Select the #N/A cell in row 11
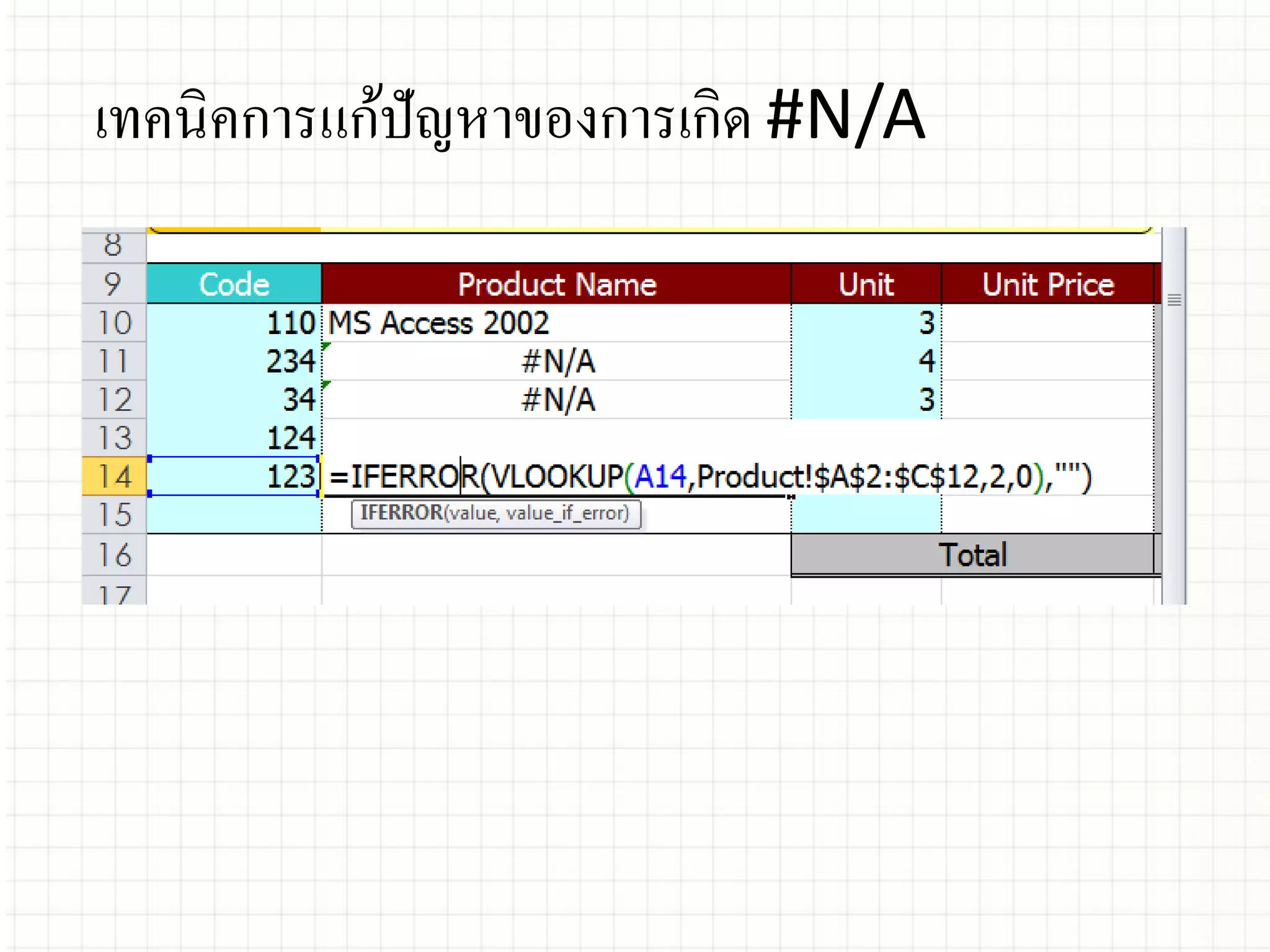Screen dimensions: 1270x952 click(x=556, y=361)
